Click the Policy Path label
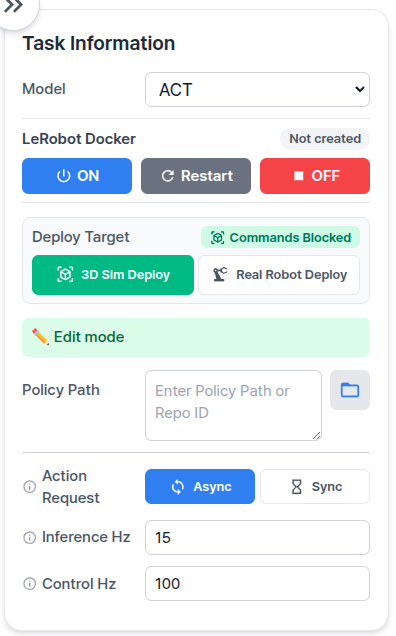 click(x=61, y=390)
